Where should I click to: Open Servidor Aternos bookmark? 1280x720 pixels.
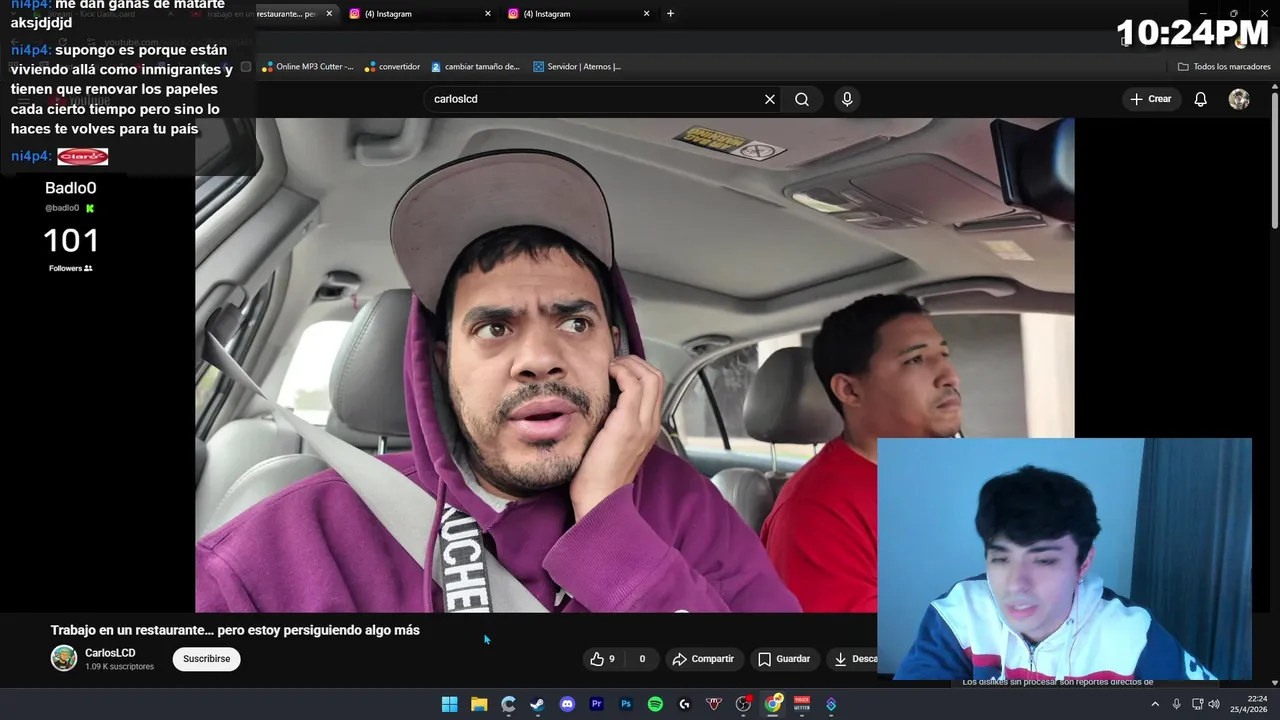[x=577, y=67]
